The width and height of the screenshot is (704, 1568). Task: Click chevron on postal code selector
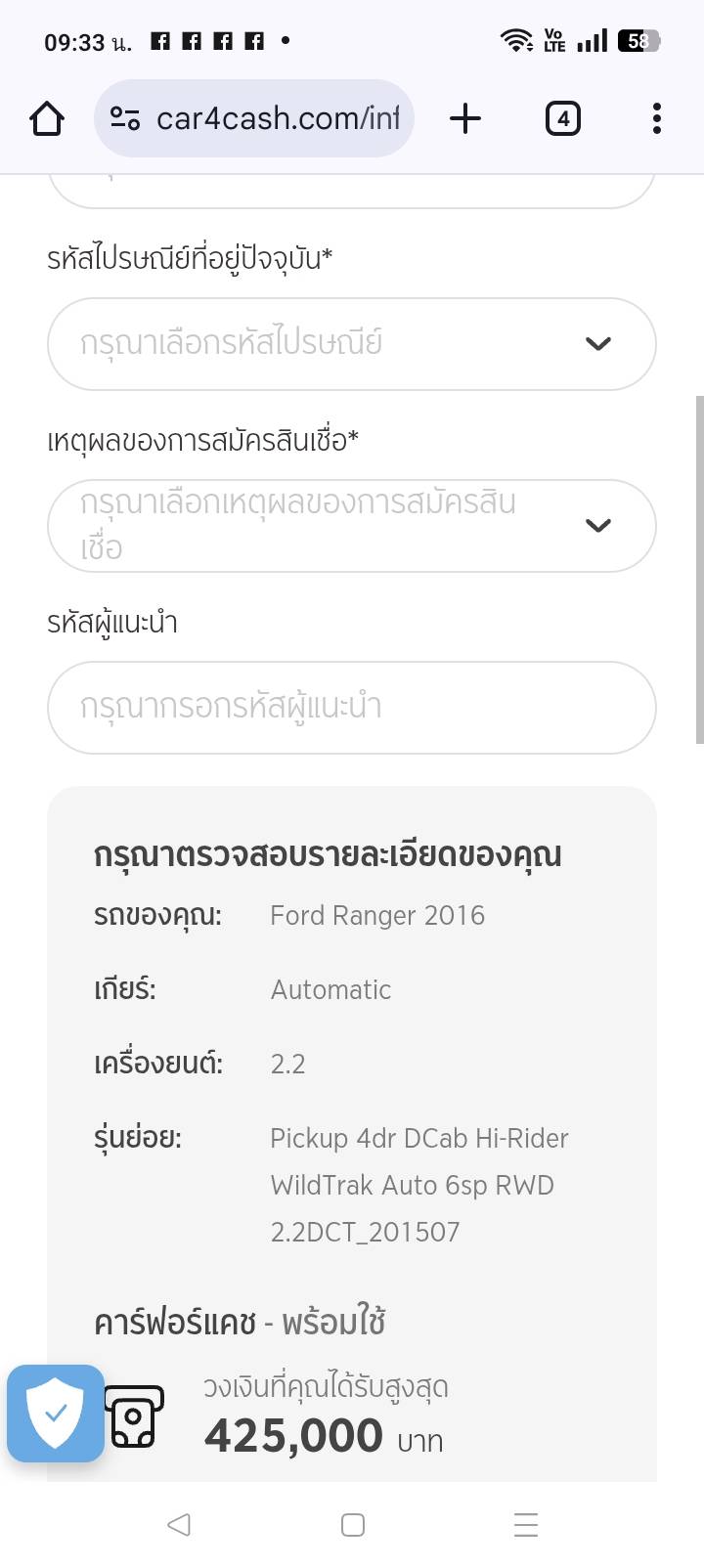pyautogui.click(x=597, y=344)
